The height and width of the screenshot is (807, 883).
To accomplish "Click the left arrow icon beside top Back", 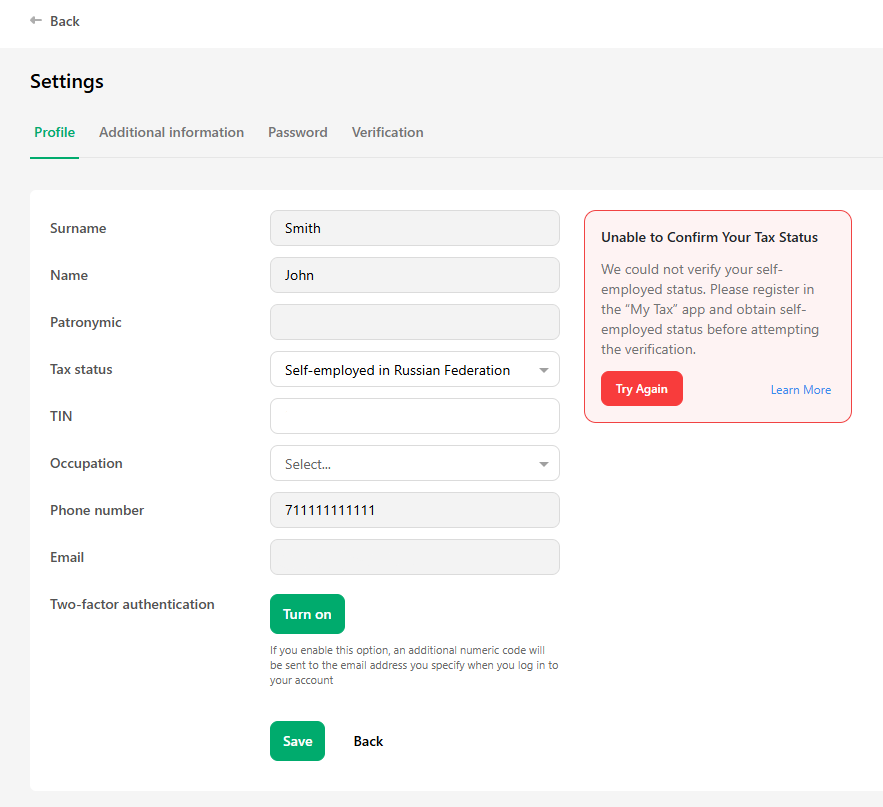I will [36, 21].
